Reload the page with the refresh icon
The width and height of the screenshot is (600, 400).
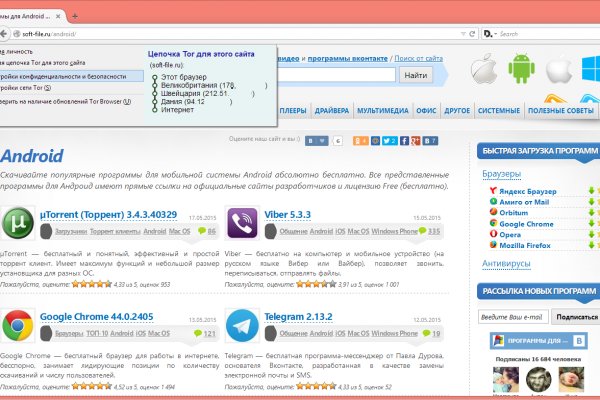(472, 34)
